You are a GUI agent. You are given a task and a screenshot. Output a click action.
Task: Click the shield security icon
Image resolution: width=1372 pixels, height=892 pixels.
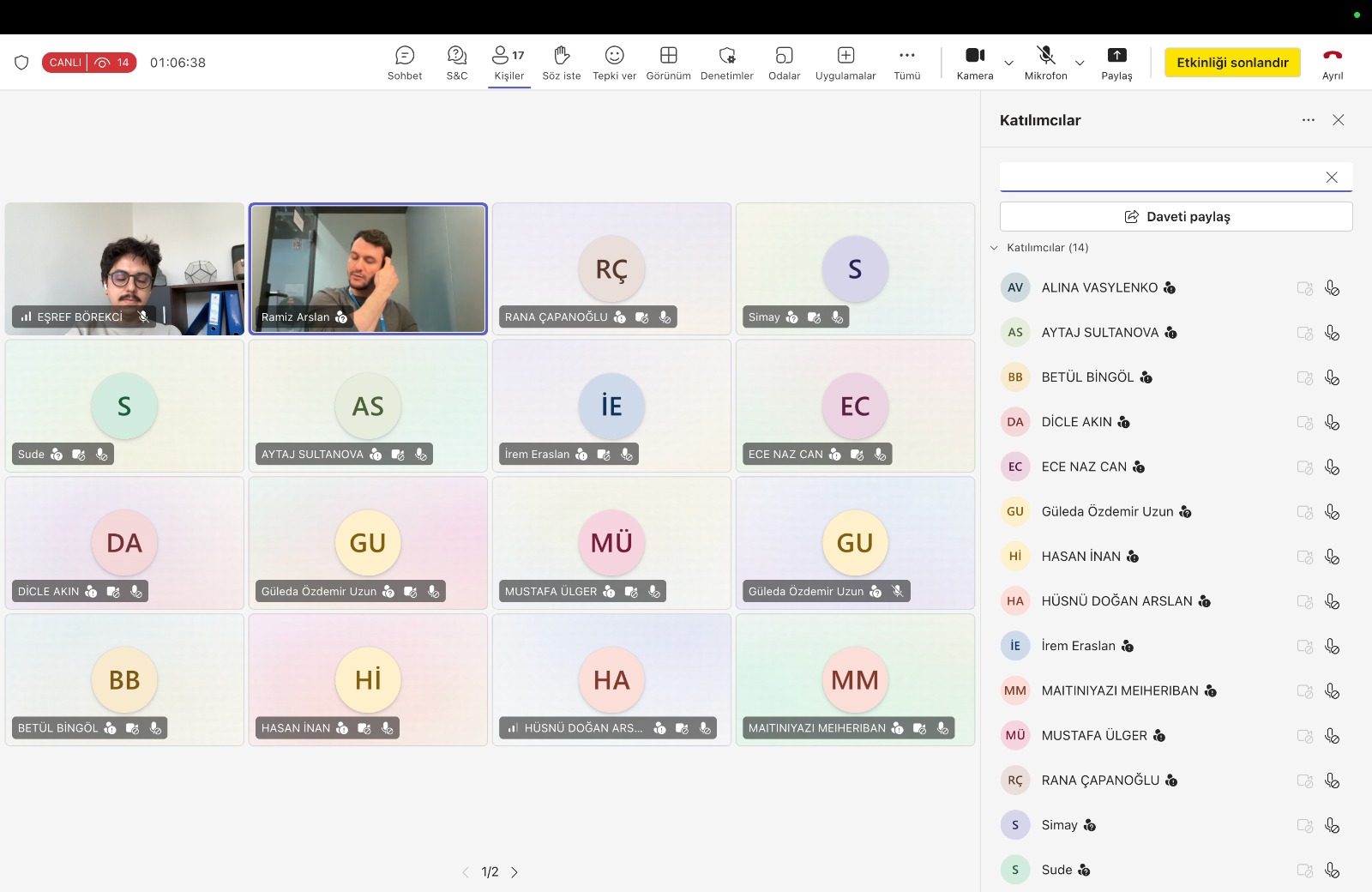22,63
